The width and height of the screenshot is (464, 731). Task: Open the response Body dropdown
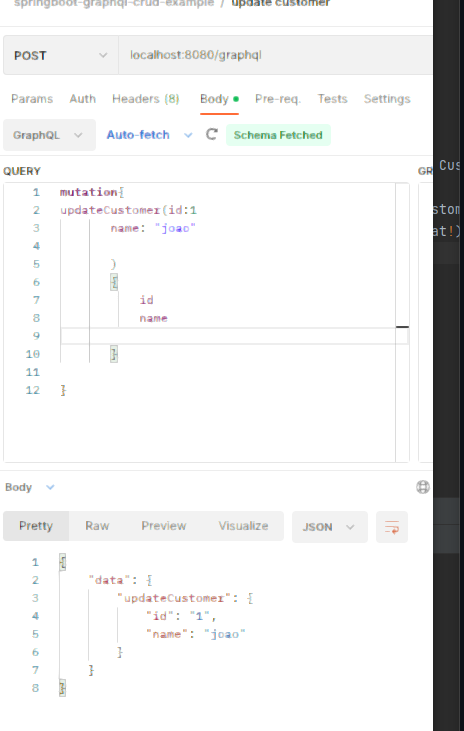pyautogui.click(x=30, y=487)
